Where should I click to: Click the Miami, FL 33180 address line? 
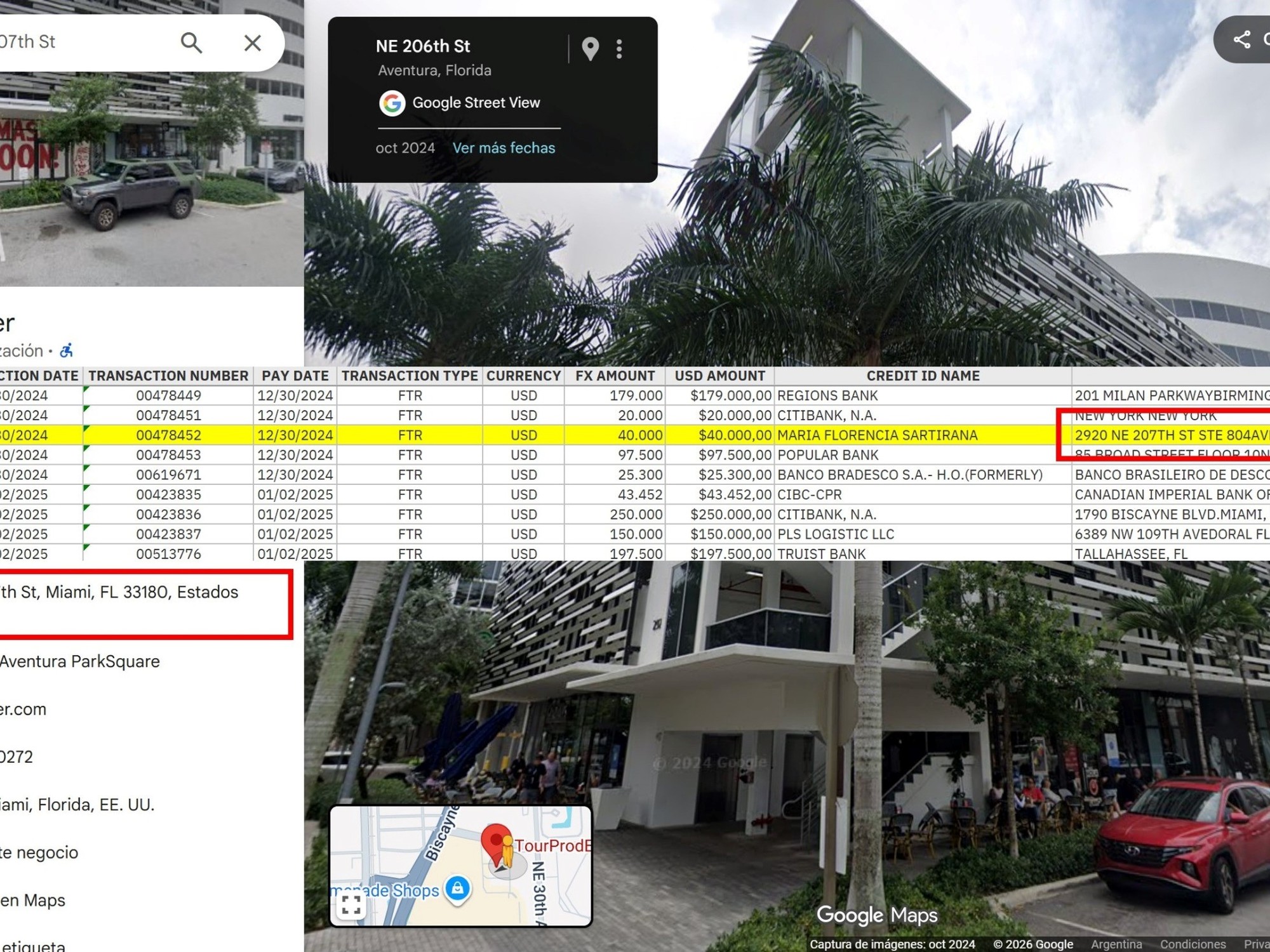(119, 592)
